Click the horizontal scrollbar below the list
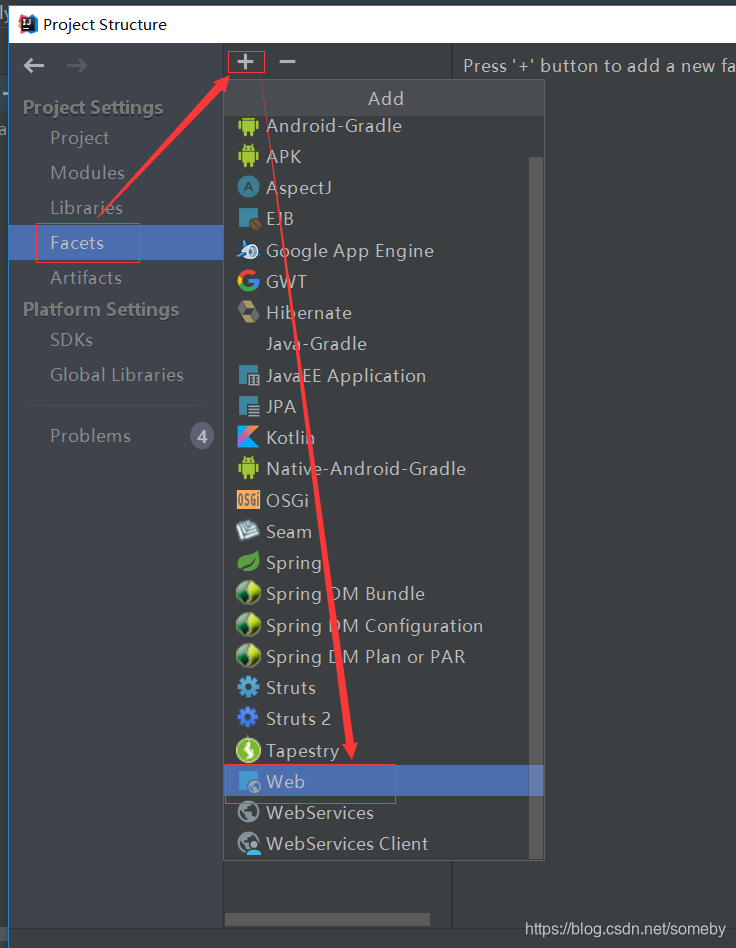The width and height of the screenshot is (736, 948). pos(327,920)
